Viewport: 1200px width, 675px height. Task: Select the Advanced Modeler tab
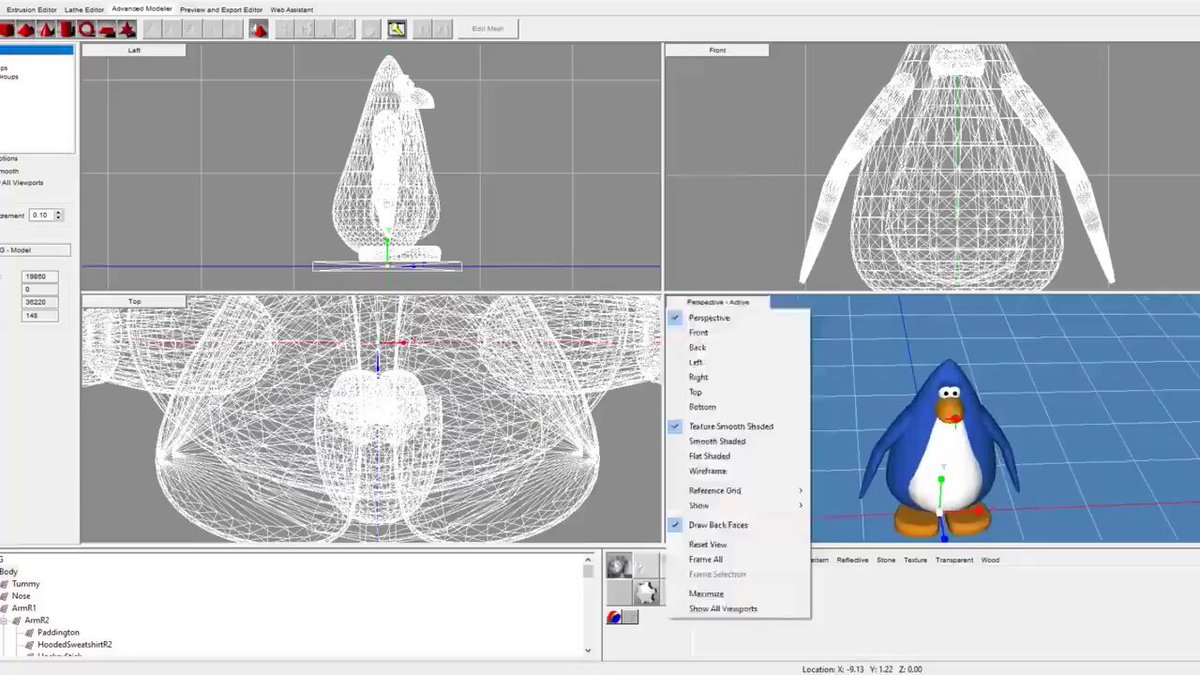142,9
